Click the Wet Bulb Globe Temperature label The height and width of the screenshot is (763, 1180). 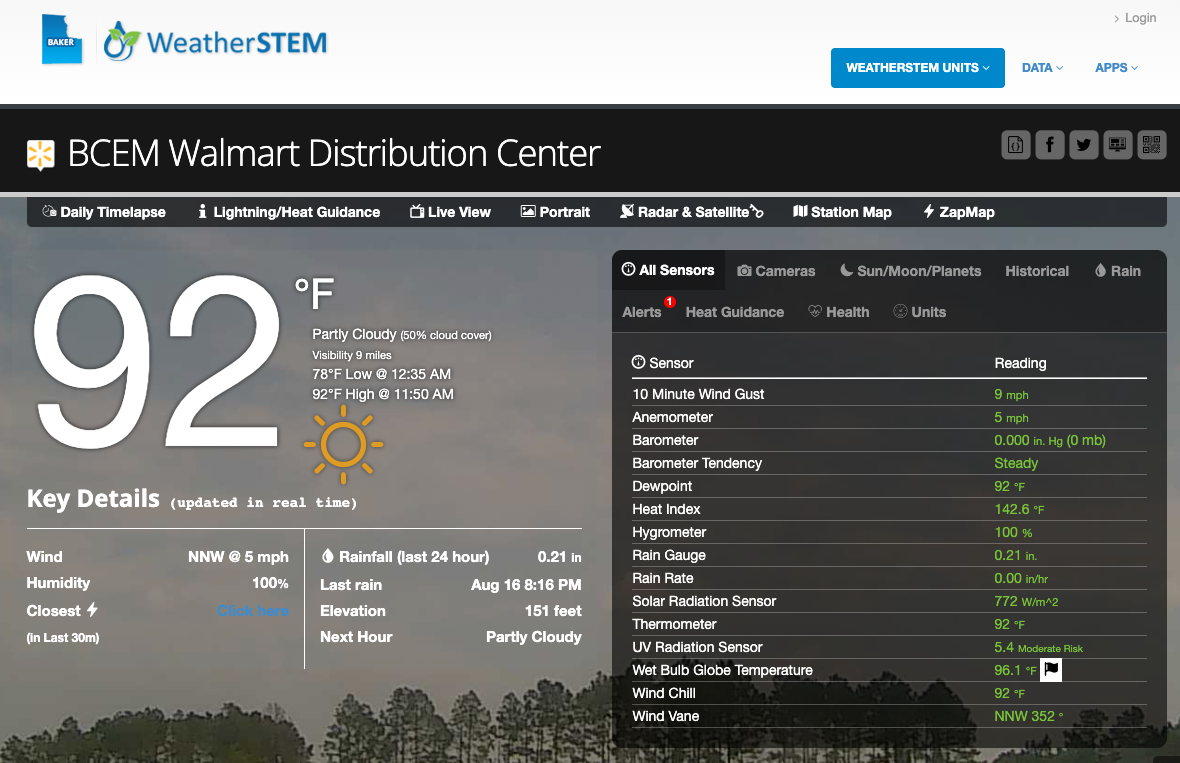pyautogui.click(x=722, y=670)
